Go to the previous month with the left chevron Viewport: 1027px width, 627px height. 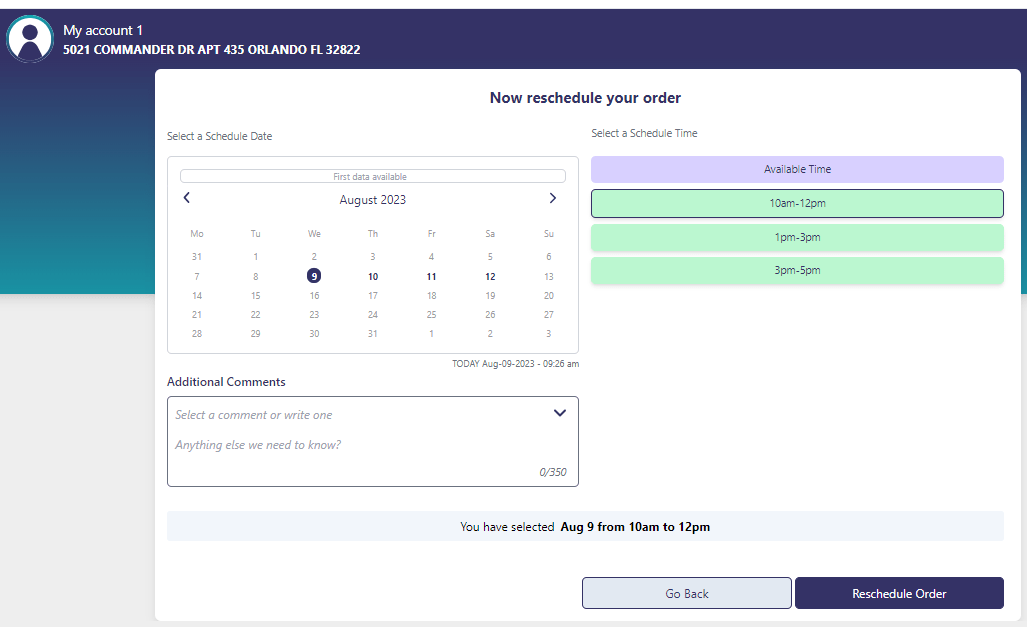point(186,198)
